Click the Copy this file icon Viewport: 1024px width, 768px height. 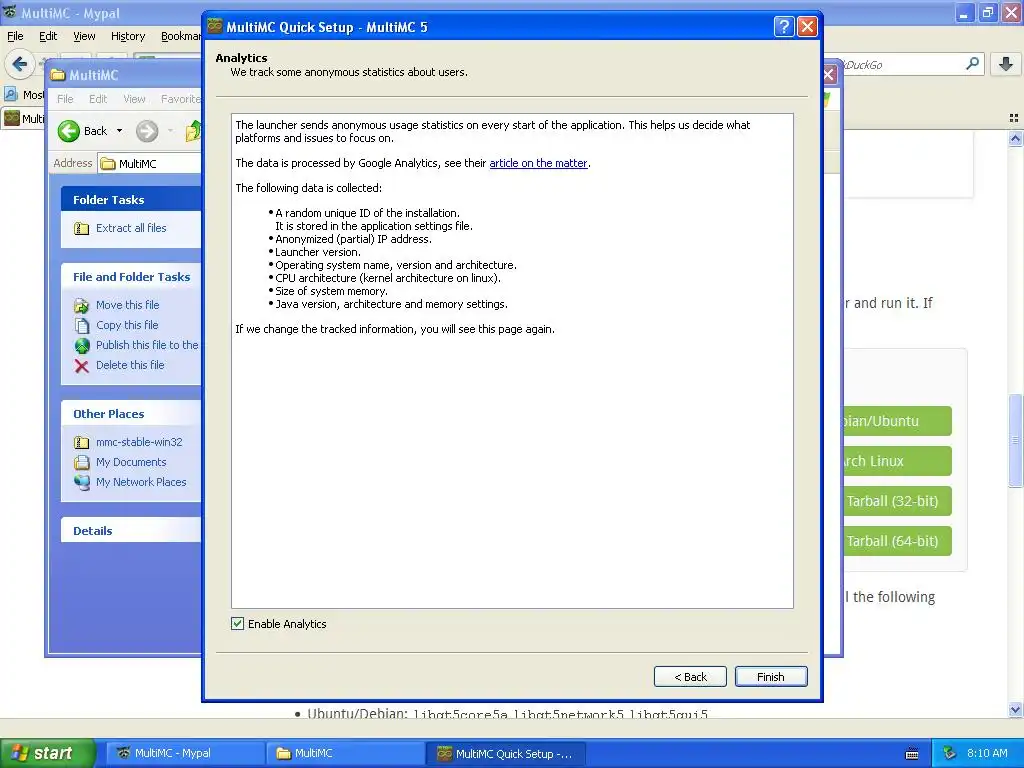coord(82,325)
